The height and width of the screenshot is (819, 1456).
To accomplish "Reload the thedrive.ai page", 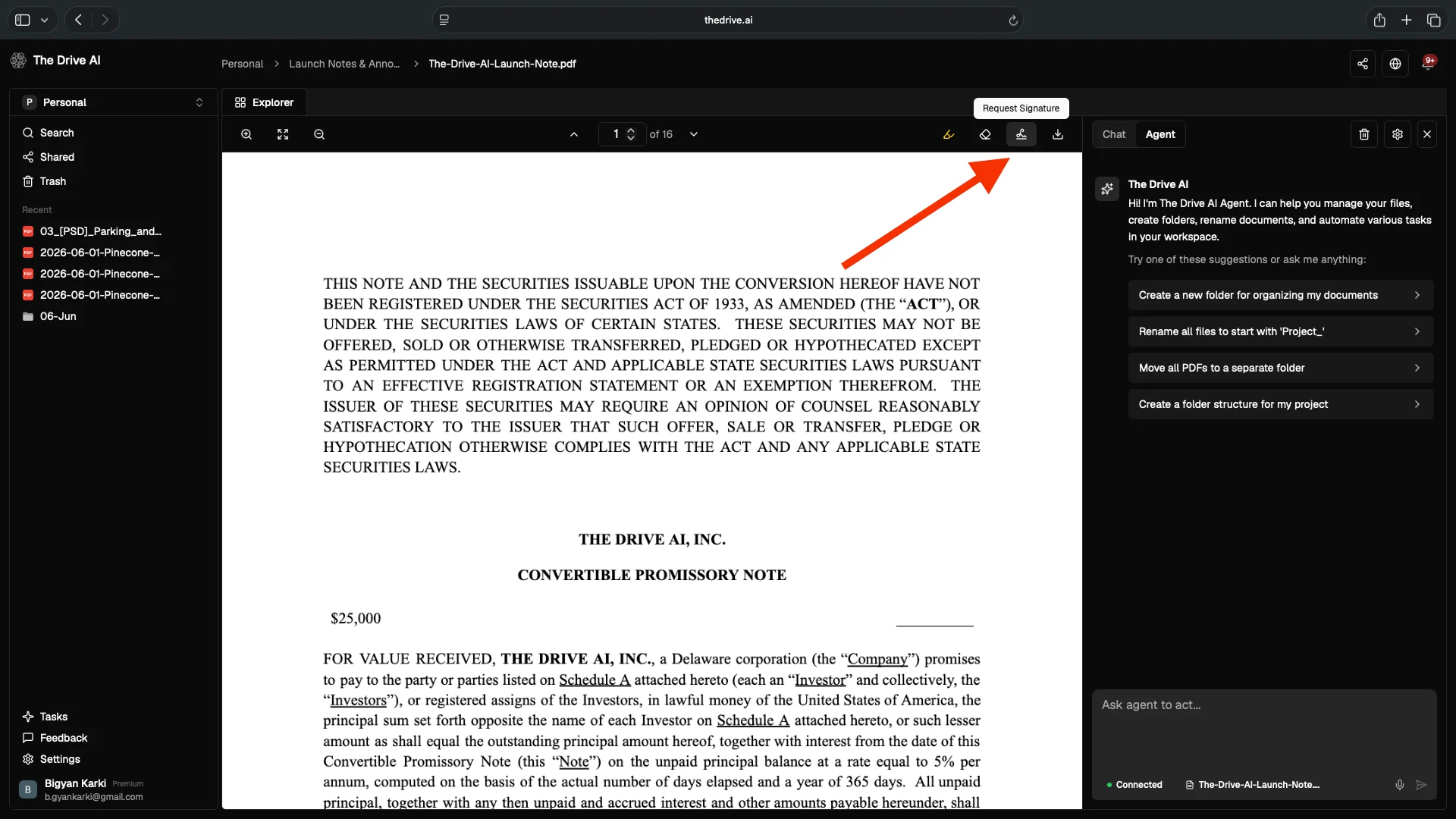I will coord(1013,20).
